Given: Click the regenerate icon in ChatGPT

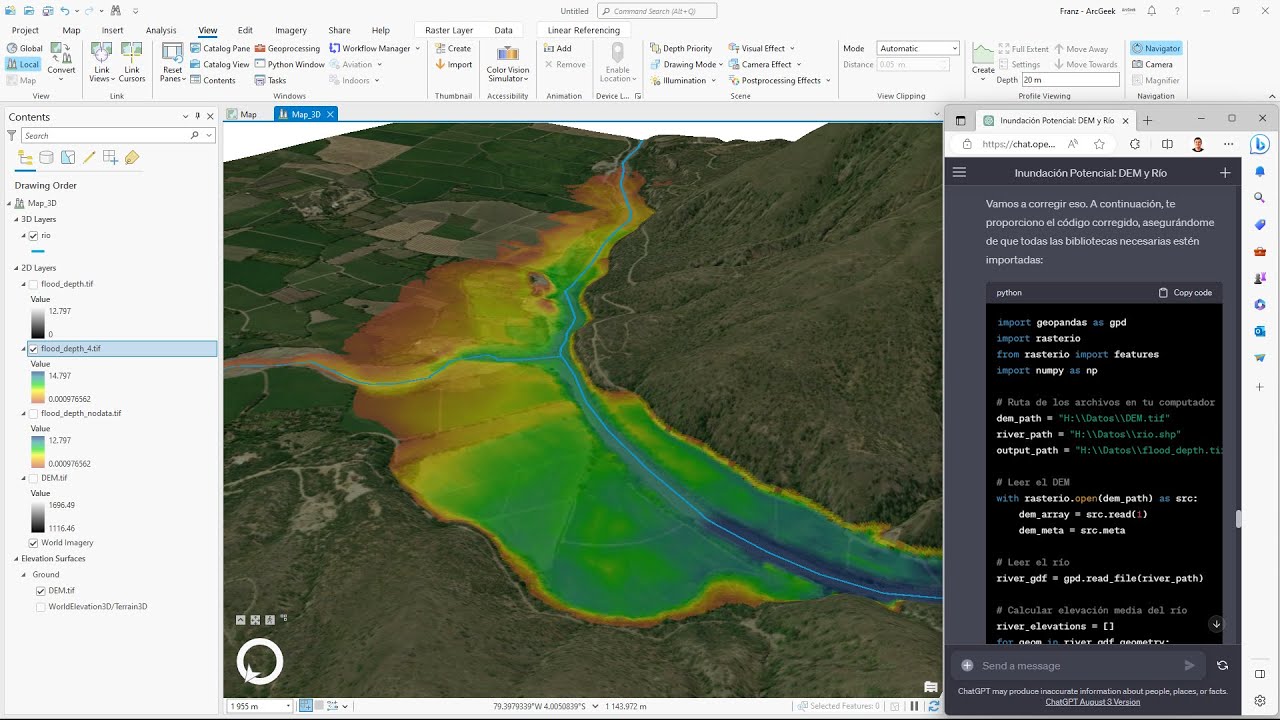Looking at the screenshot, I should click(x=1222, y=665).
